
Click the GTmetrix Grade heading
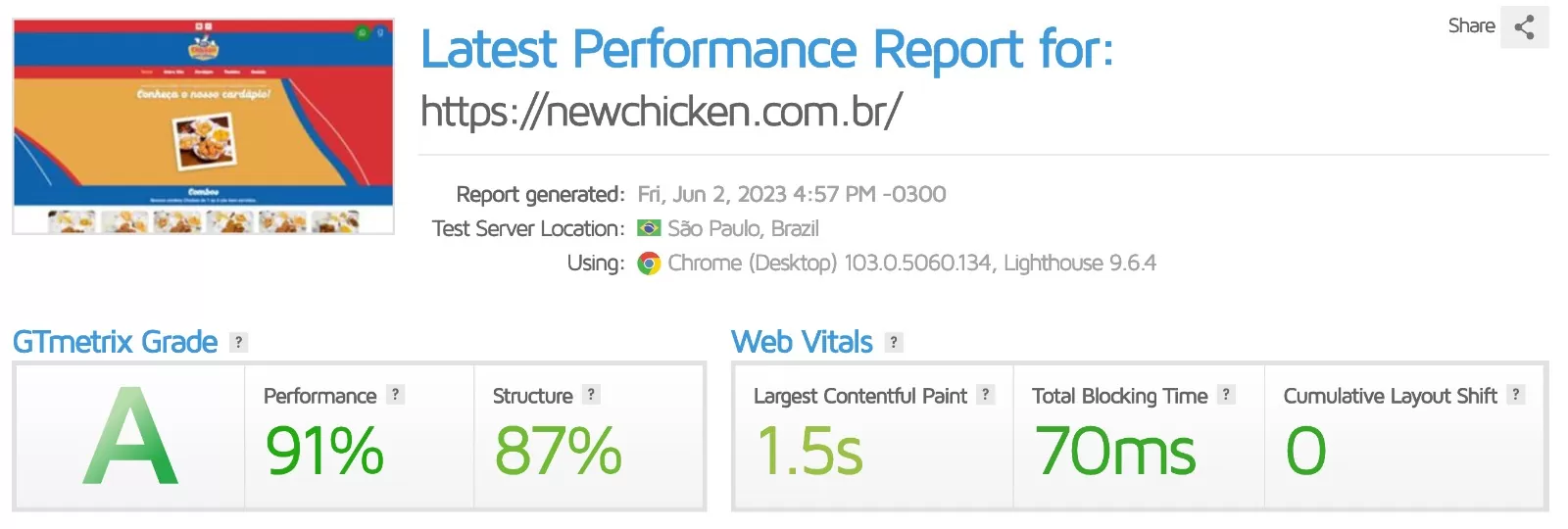(115, 342)
